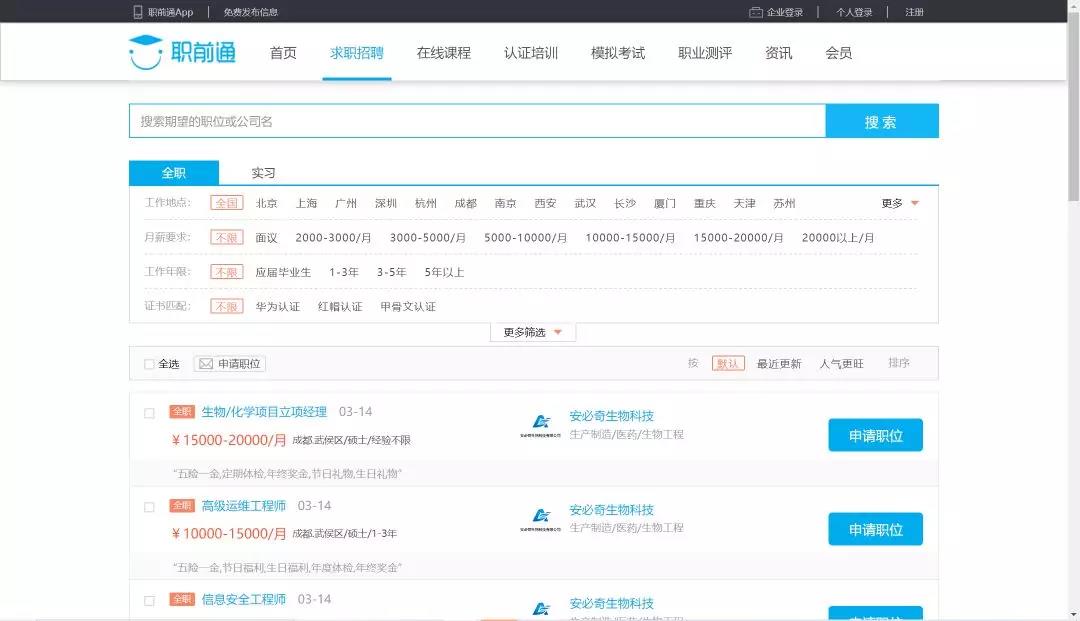This screenshot has height=621, width=1080.
Task: Click the 职前通 graduation-cap logo
Action: tap(147, 53)
